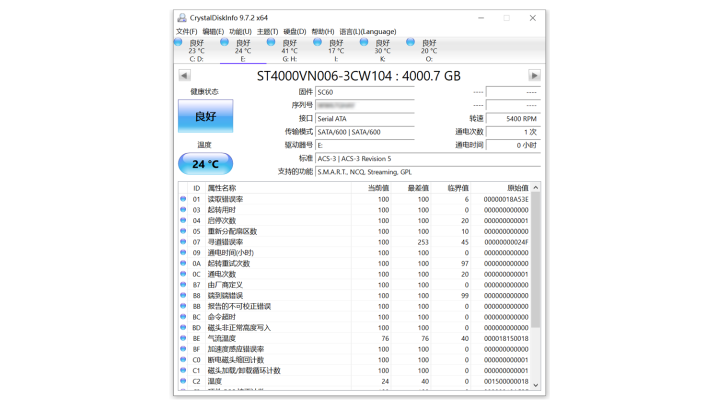Click the 属性名称 column header
The height and width of the screenshot is (411, 719).
pyautogui.click(x=278, y=188)
